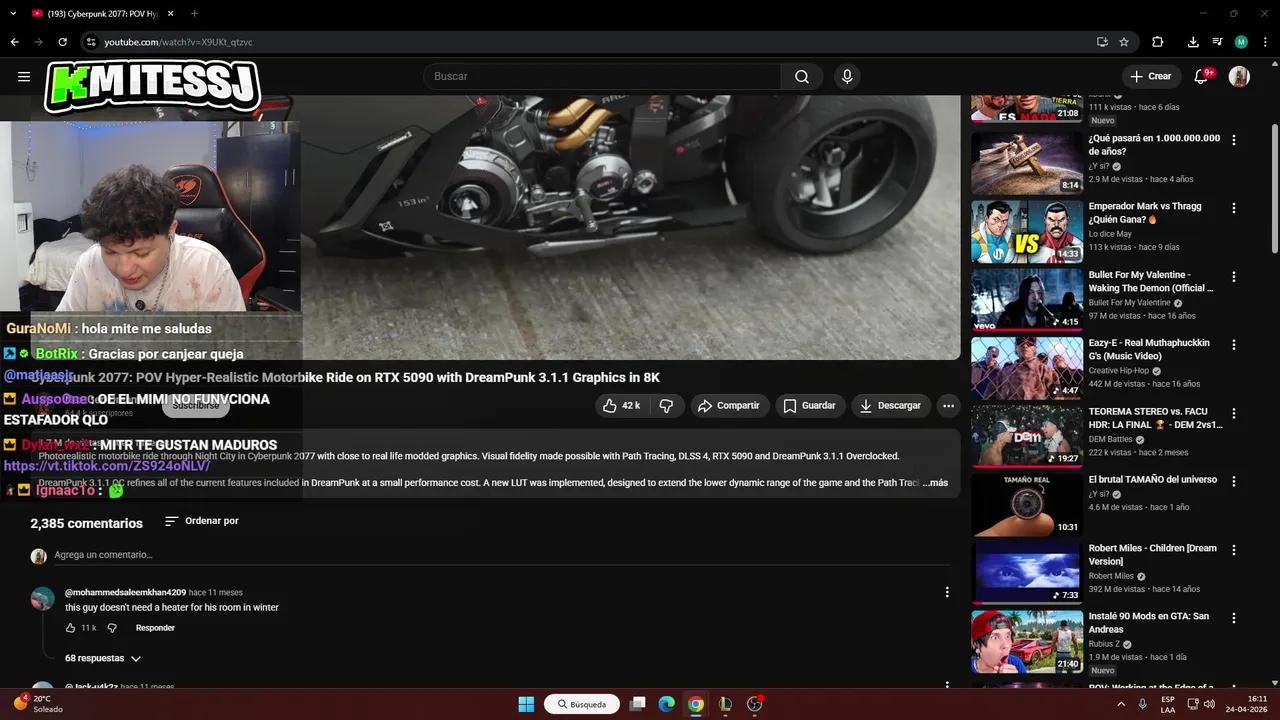
Task: Open the account avatar menu
Action: pyautogui.click(x=1239, y=76)
